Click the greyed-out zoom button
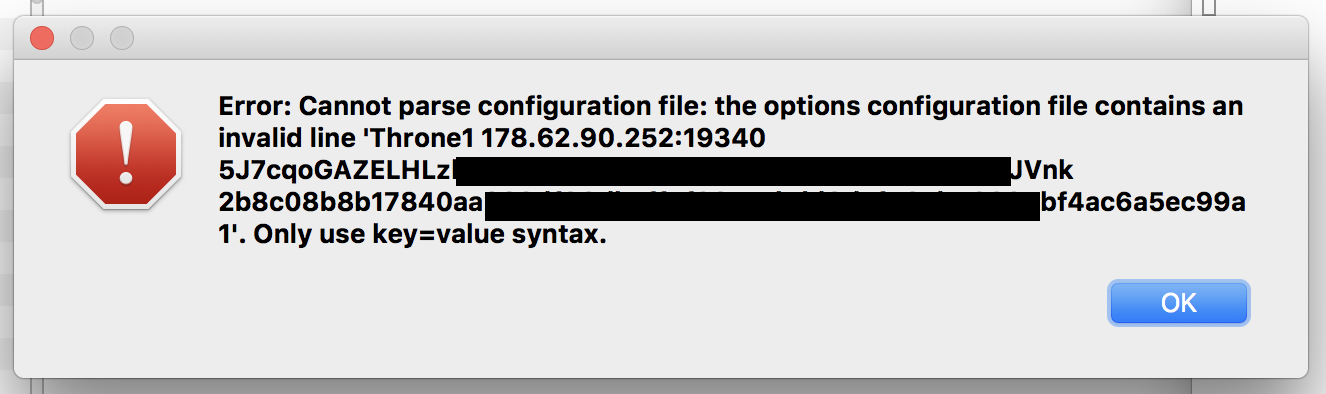Screen dimensions: 1326x394 [122, 39]
